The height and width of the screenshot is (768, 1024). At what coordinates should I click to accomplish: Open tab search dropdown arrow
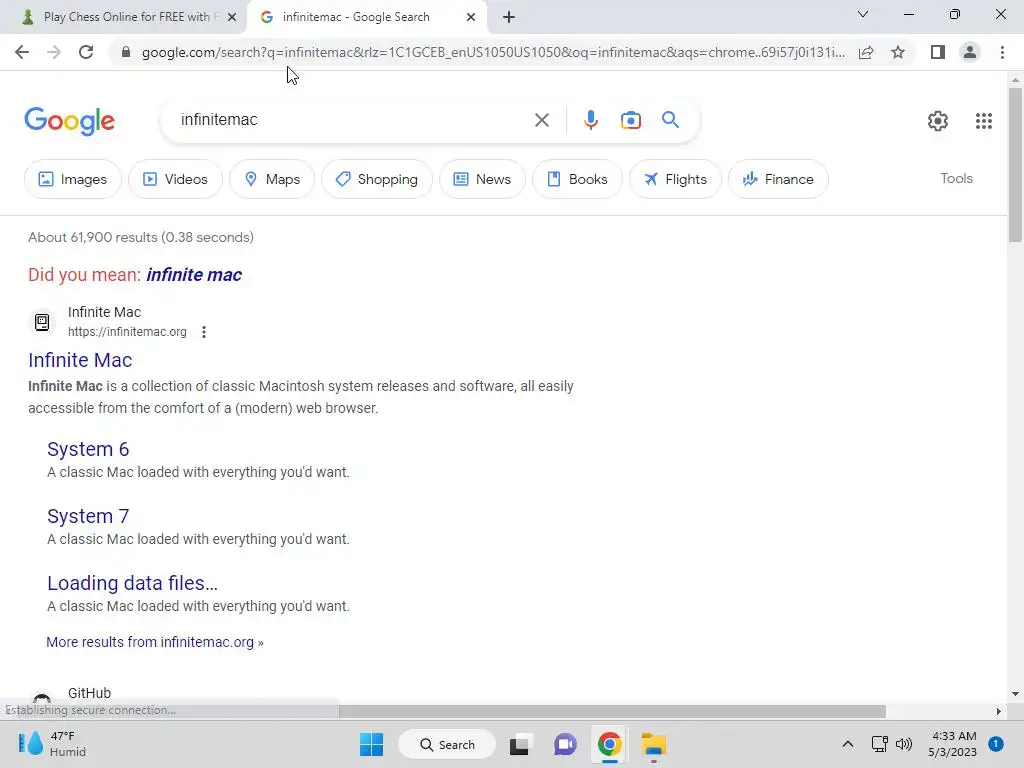tap(863, 14)
